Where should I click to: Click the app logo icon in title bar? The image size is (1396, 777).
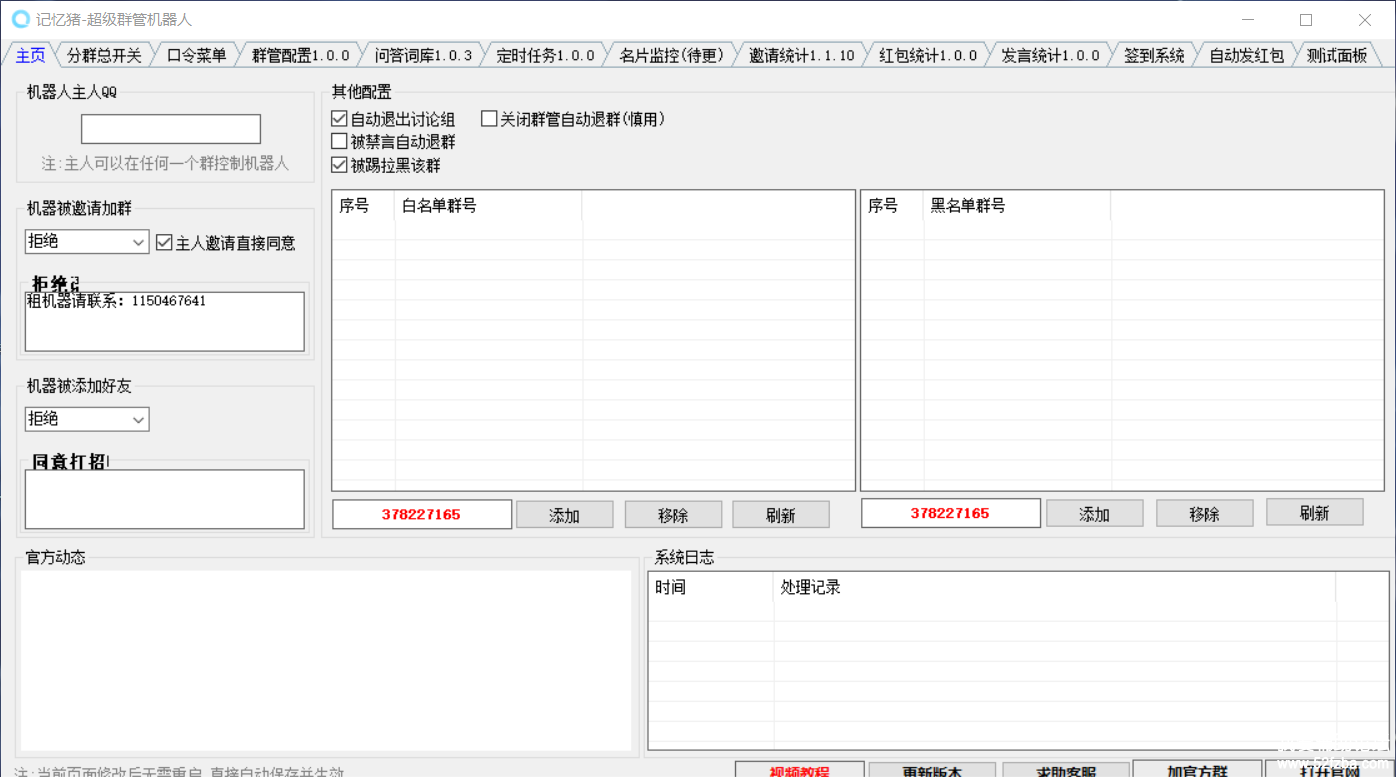click(x=20, y=19)
